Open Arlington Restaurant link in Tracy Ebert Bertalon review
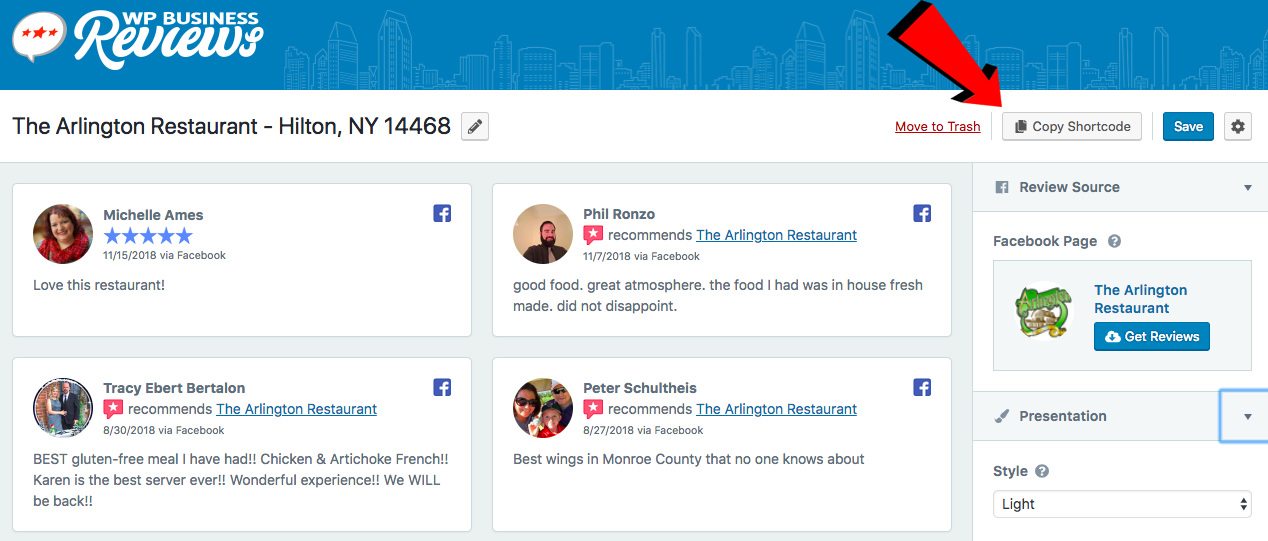 click(x=296, y=409)
